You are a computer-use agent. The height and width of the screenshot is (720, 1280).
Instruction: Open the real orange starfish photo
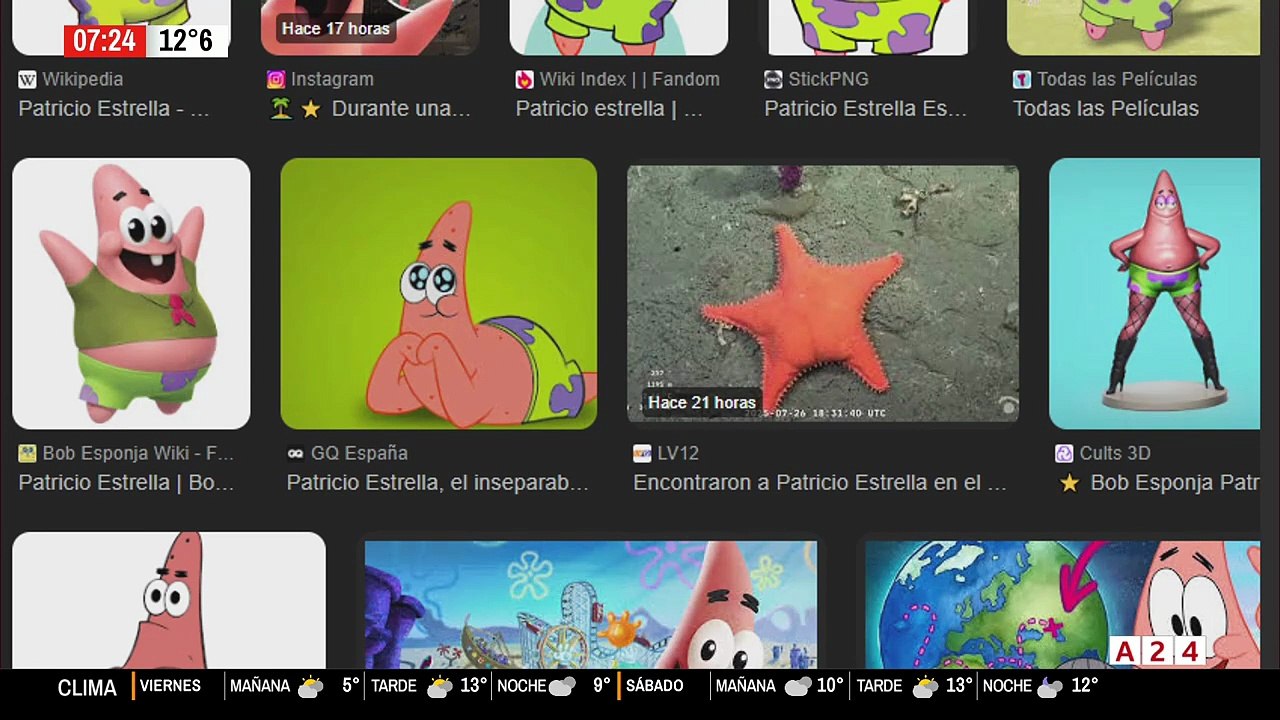(823, 293)
